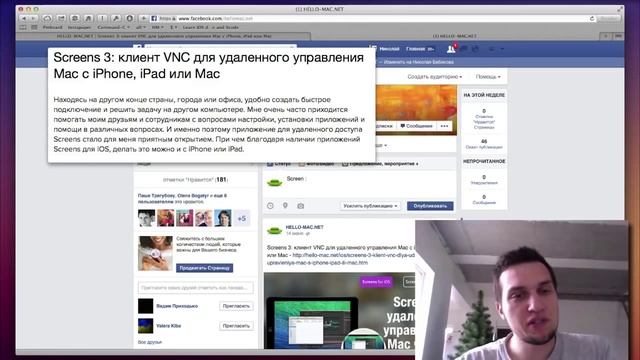Screen dimensions: 640x360
Task: Click the friends invite search field
Action: click(x=196, y=288)
